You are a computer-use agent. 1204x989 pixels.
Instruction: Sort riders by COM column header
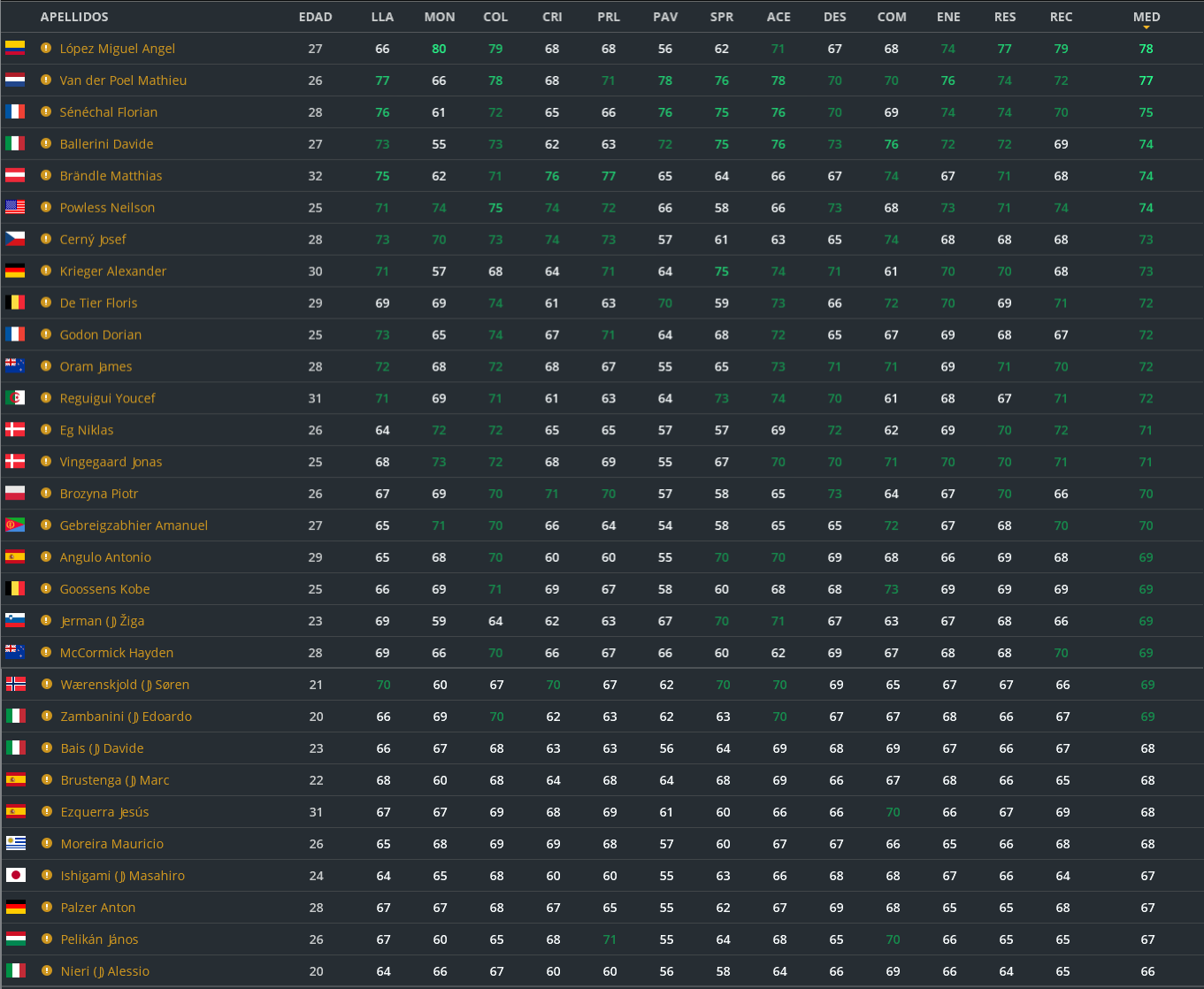tap(892, 17)
